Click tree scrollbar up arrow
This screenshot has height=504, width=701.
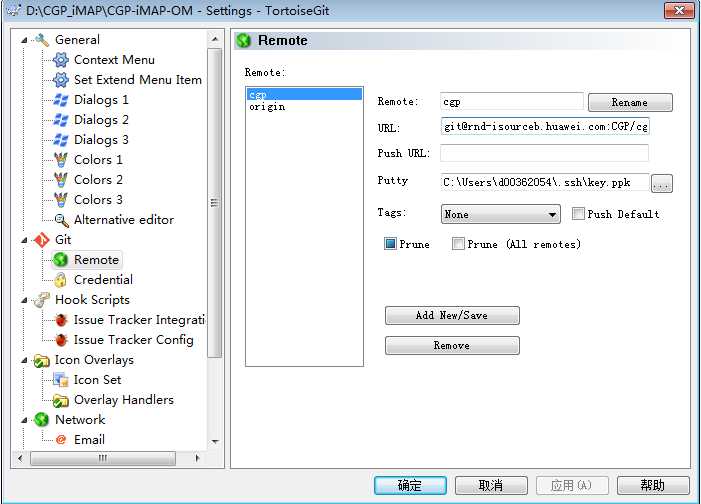click(215, 39)
